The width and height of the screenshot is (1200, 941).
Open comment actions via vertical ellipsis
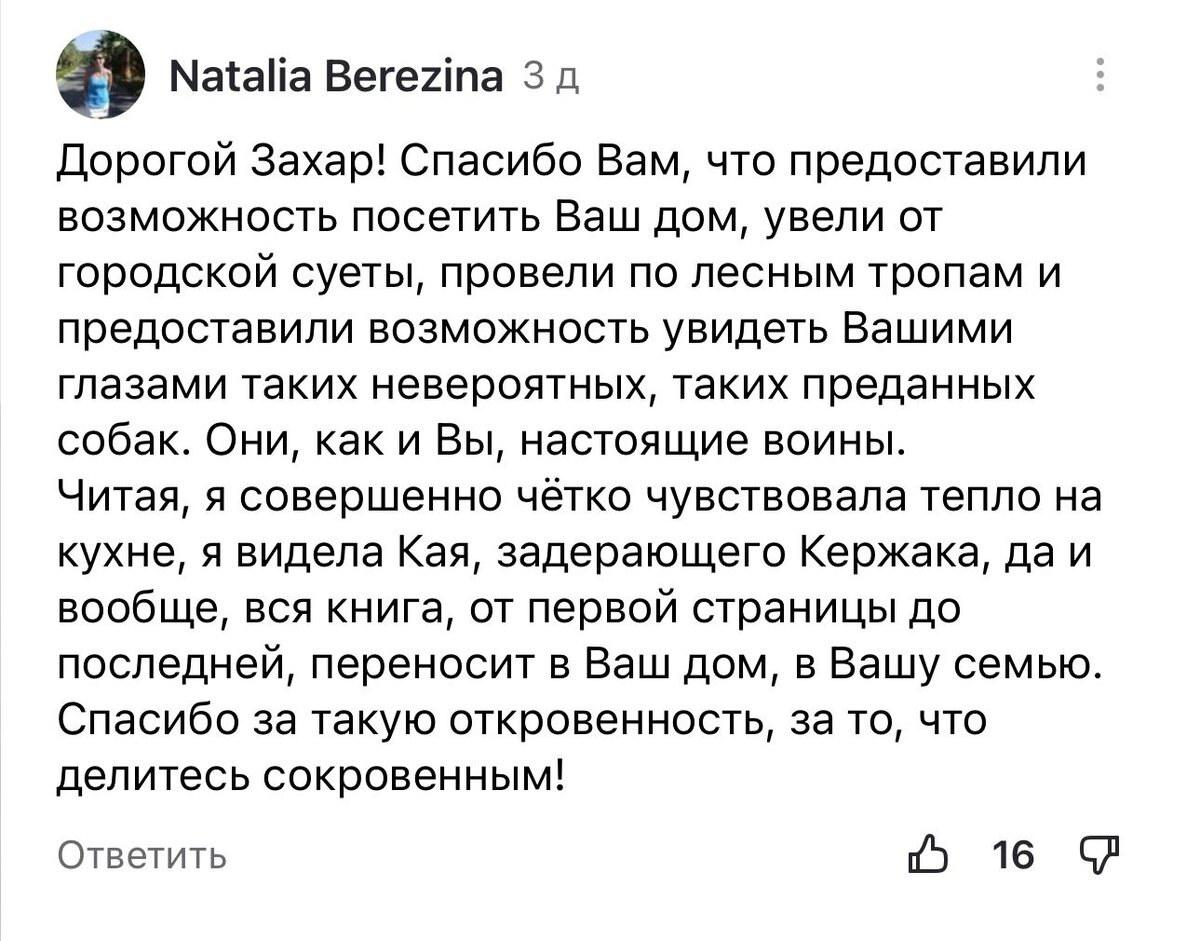pyautogui.click(x=1101, y=72)
